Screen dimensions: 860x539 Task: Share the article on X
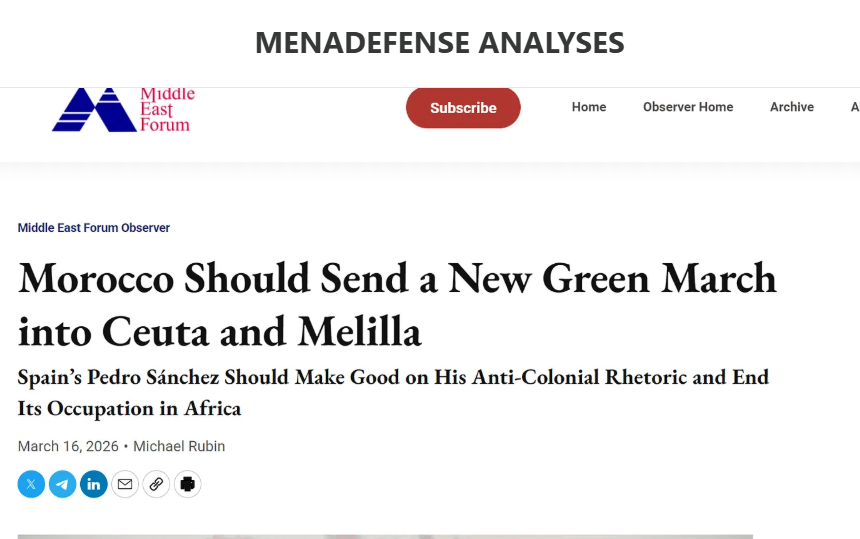(x=31, y=485)
